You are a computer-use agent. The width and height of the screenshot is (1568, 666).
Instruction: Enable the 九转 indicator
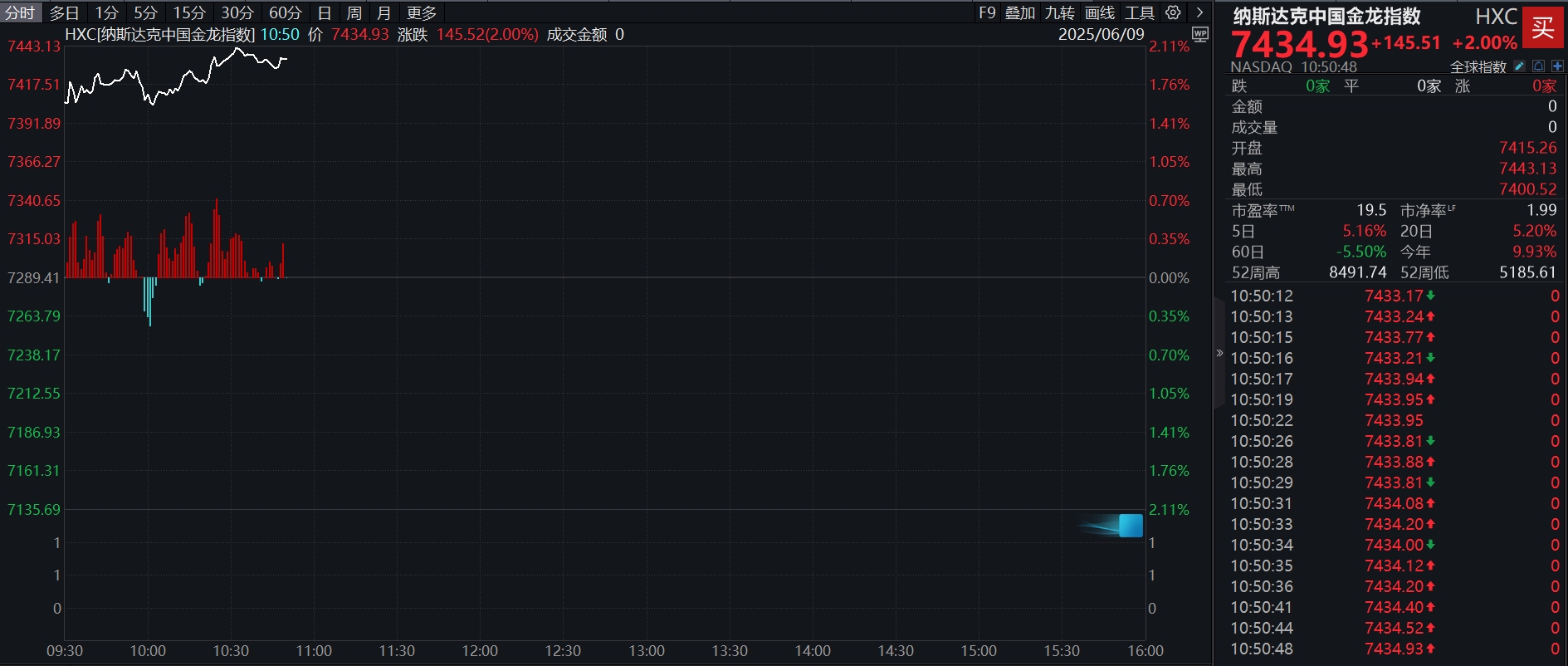(x=1060, y=12)
